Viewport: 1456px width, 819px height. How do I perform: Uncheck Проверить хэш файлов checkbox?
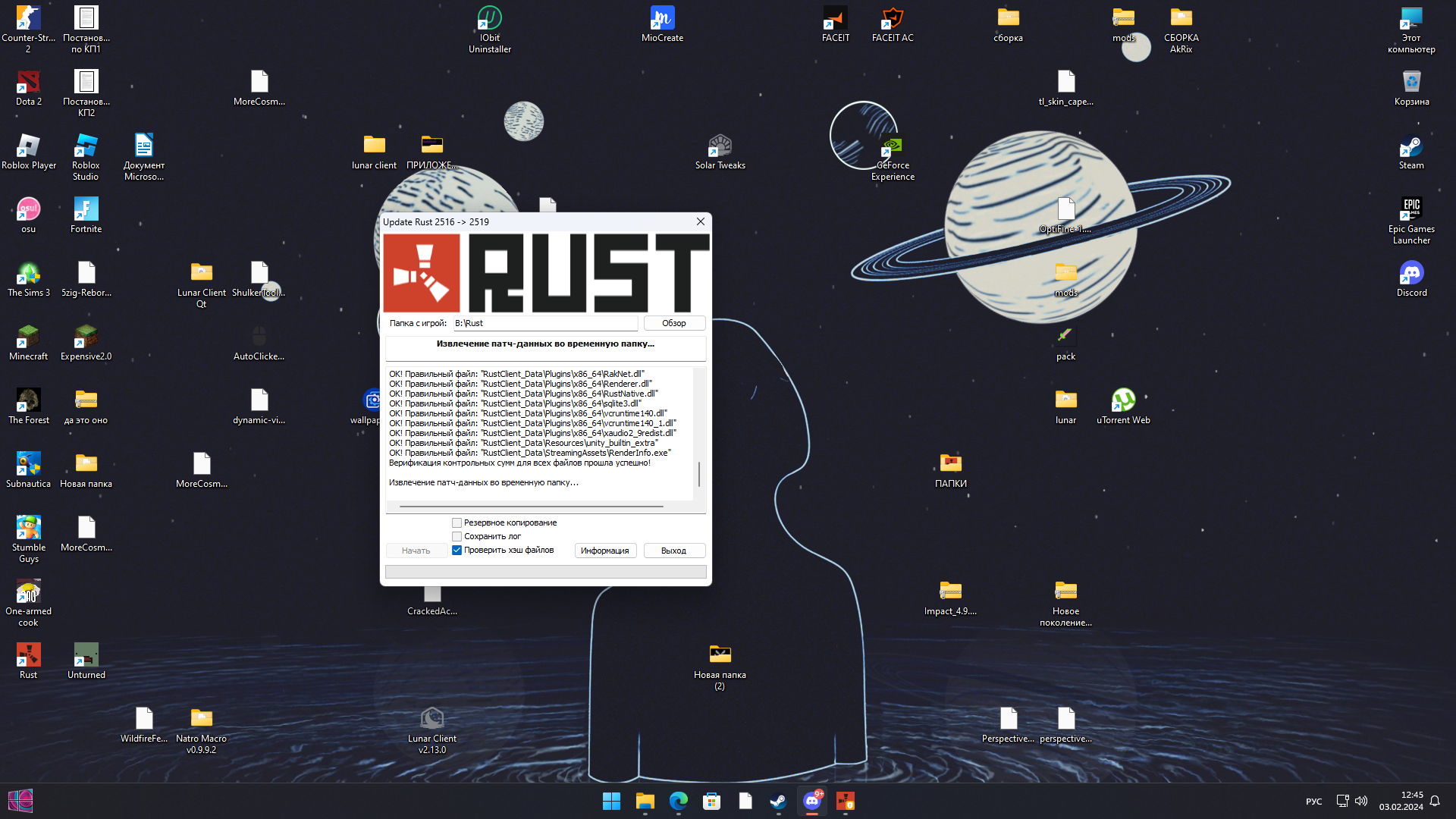tap(457, 550)
